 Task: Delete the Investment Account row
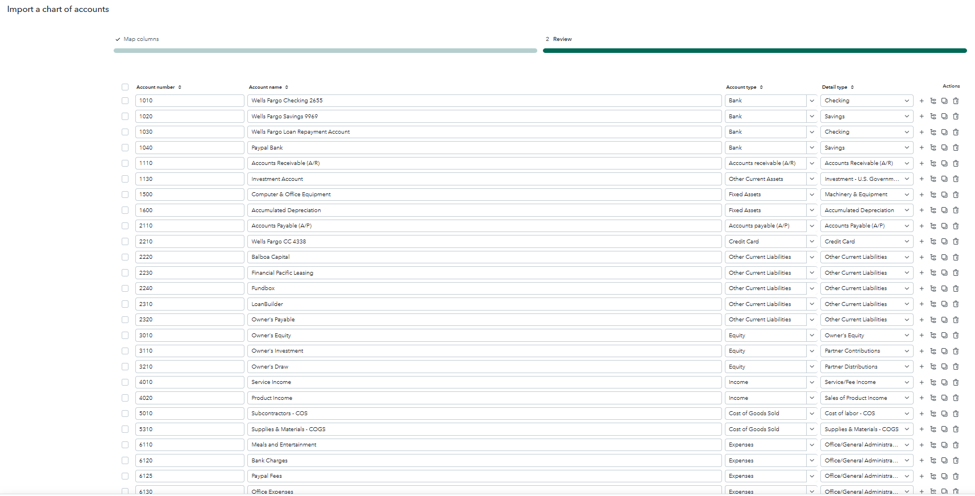pyautogui.click(x=956, y=179)
